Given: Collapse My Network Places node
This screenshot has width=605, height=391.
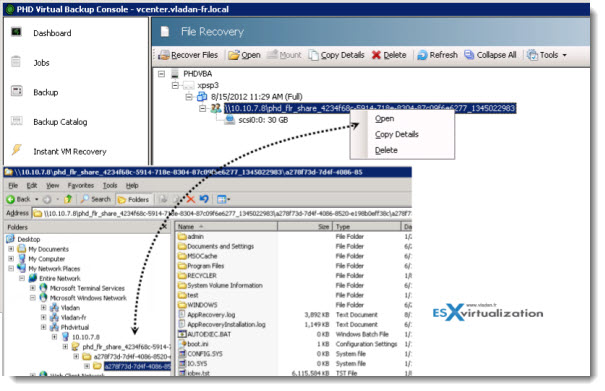Looking at the screenshot, I should [11, 269].
